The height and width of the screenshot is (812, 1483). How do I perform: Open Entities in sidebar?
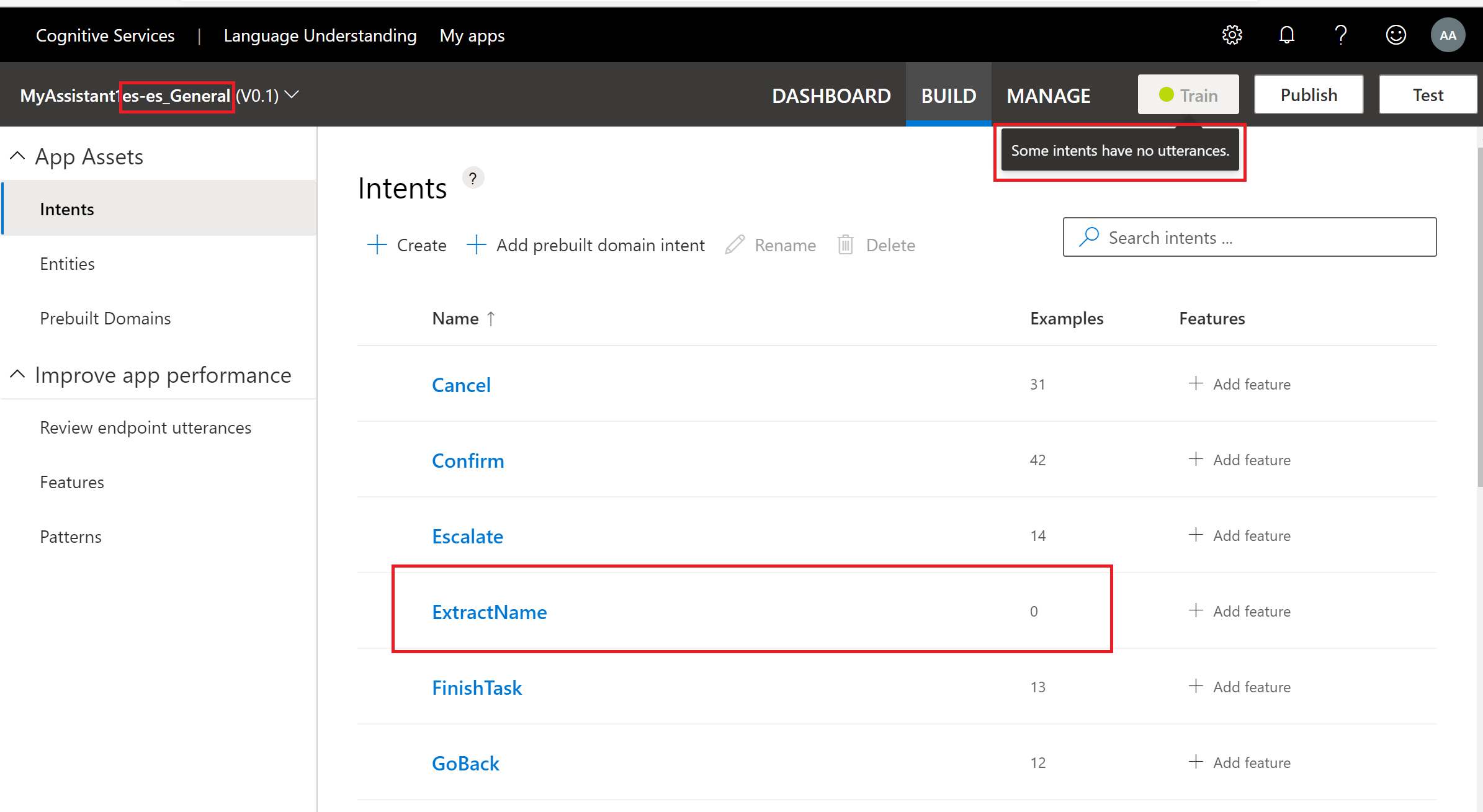[x=67, y=264]
